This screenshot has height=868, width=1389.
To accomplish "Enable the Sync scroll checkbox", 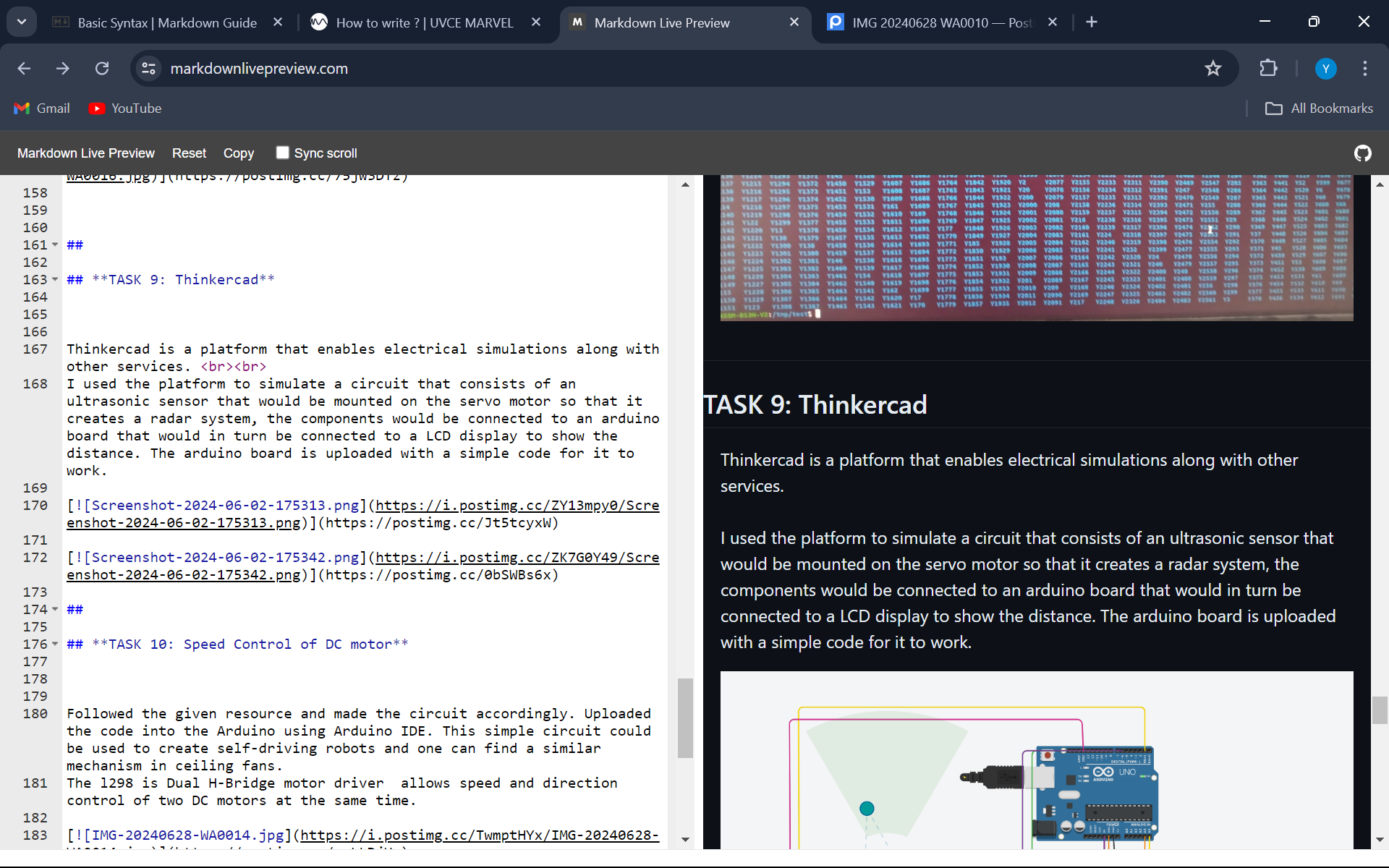I will coord(283,153).
